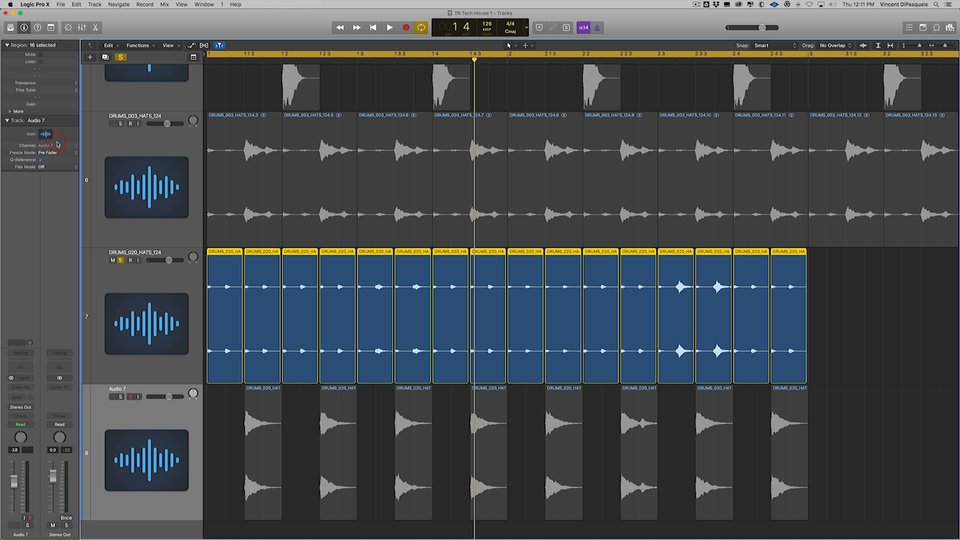Screen dimensions: 960x540
Task: Solo the DRUMS_003_HATS_124 track
Action: click(120, 124)
